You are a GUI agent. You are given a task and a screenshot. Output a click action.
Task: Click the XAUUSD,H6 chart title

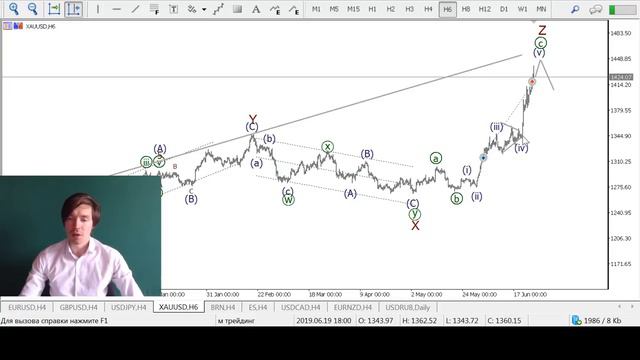(x=40, y=27)
